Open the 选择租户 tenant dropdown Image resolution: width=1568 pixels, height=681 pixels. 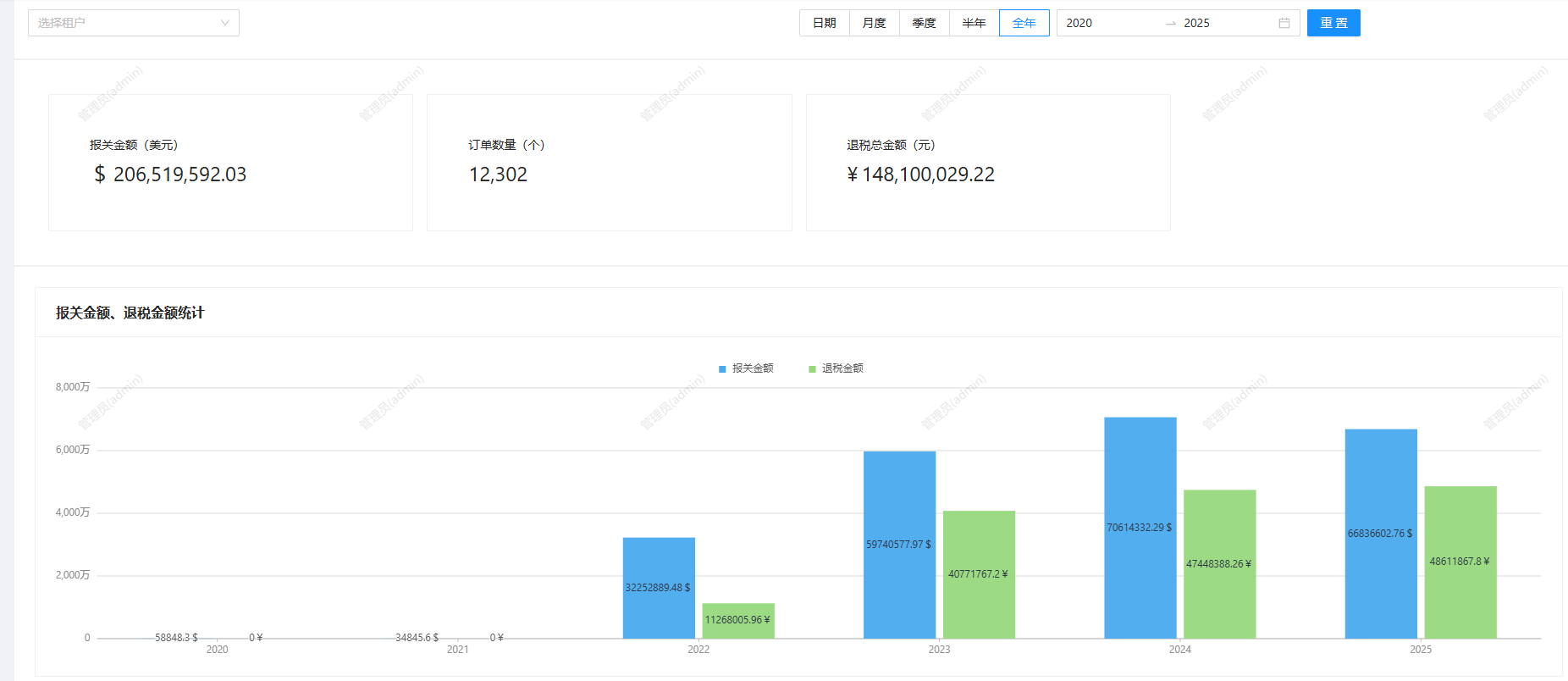[134, 23]
